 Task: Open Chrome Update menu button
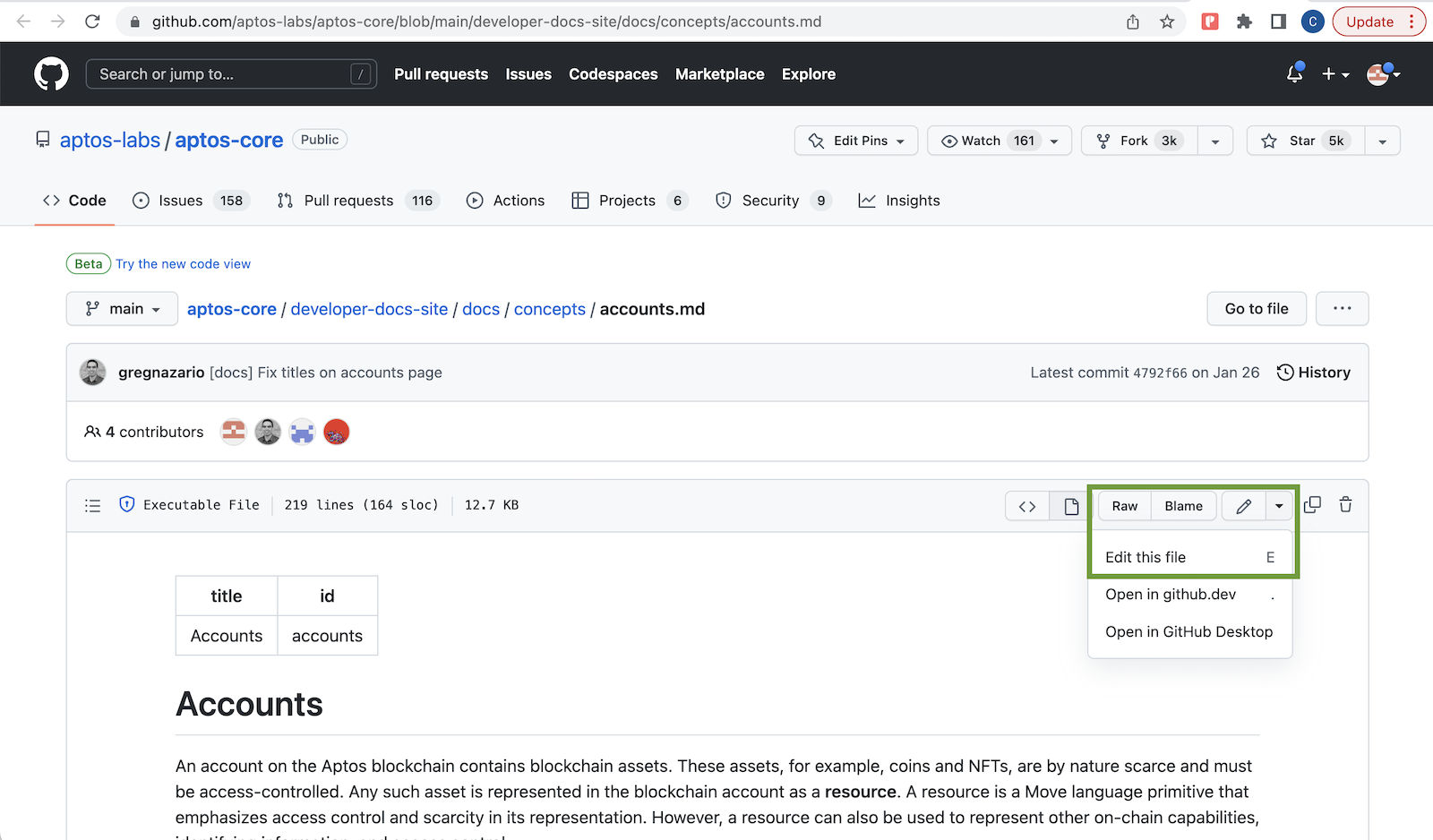tap(1379, 21)
